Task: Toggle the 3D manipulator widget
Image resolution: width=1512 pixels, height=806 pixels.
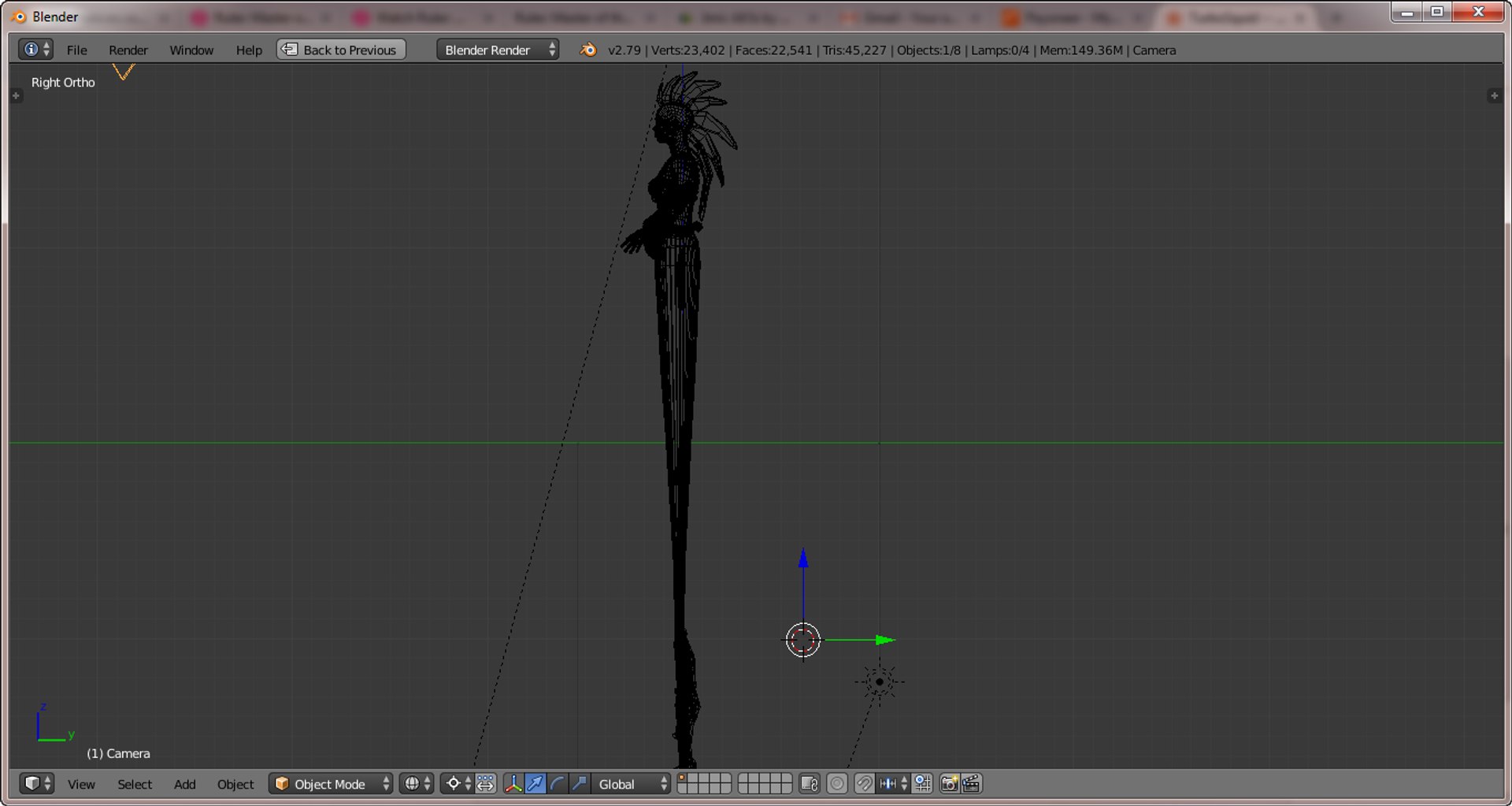Action: [x=513, y=783]
